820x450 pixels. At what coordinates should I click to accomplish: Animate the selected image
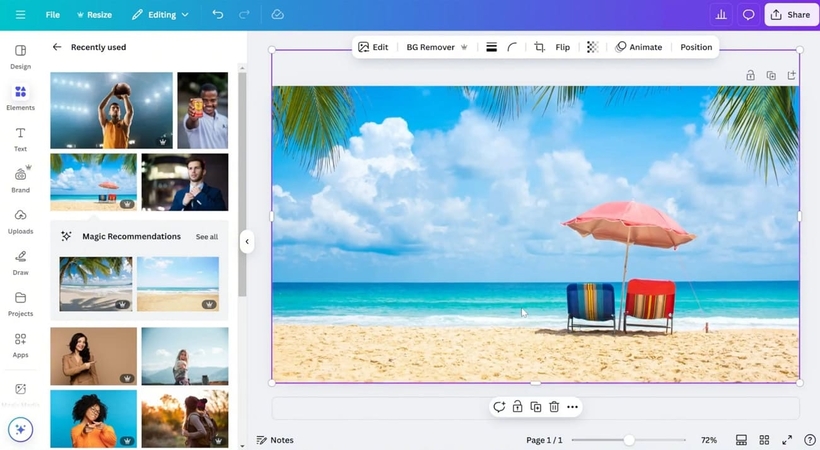point(639,47)
